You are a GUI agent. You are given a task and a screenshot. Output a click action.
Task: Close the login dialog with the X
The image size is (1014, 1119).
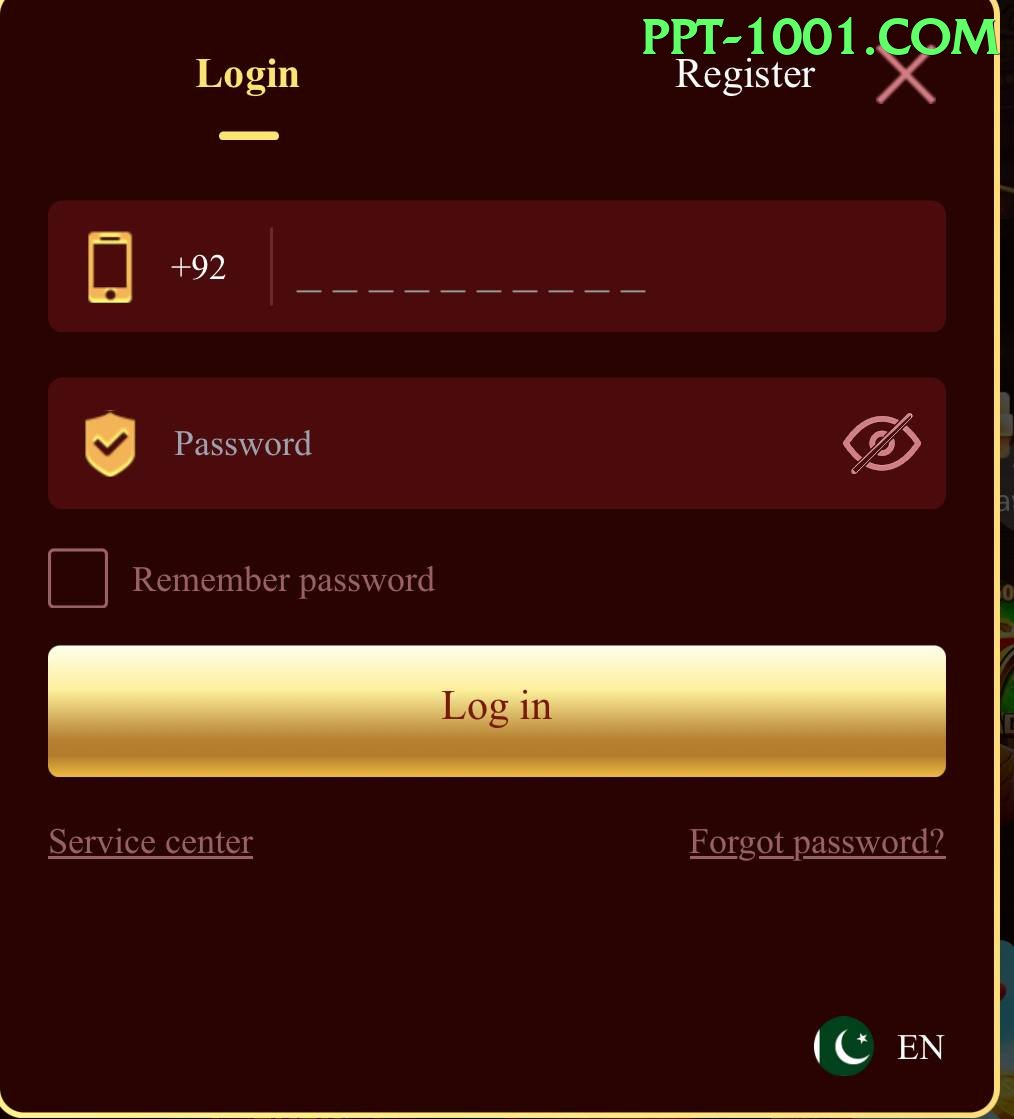click(x=906, y=76)
